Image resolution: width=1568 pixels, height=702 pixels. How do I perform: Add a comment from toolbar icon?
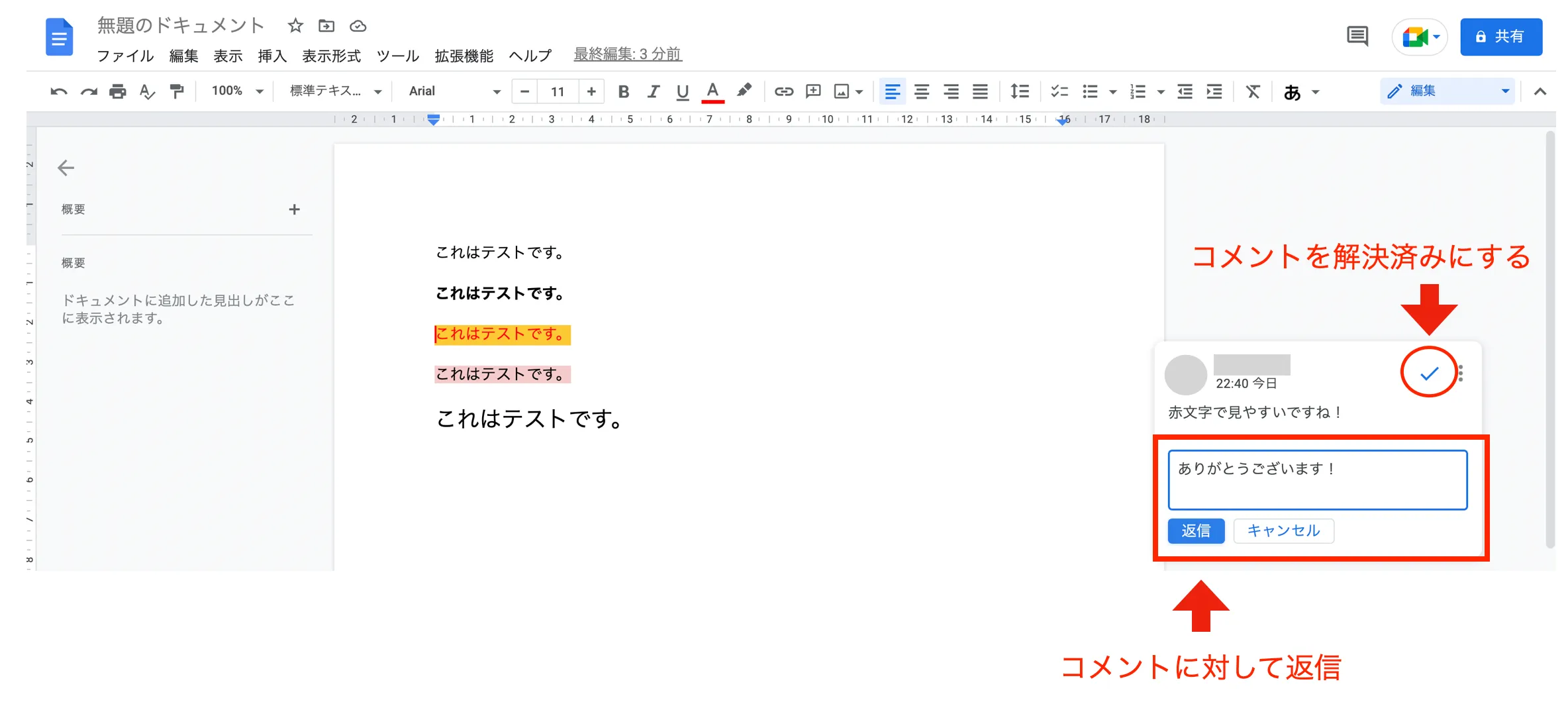pos(813,91)
